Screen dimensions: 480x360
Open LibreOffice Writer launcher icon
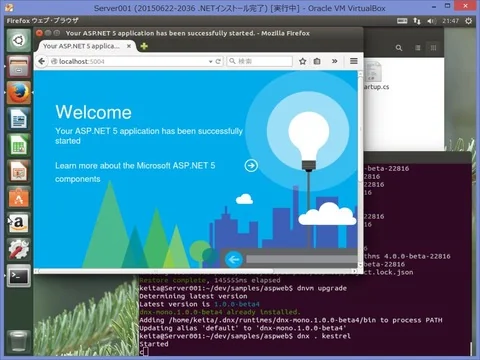coord(18,119)
